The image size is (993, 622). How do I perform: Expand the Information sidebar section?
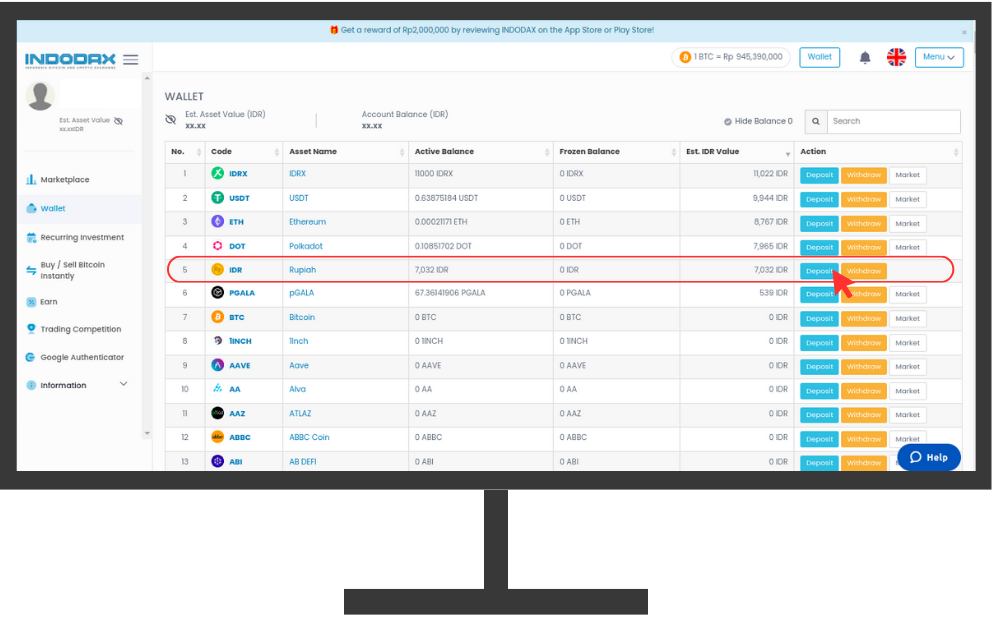click(x=124, y=385)
